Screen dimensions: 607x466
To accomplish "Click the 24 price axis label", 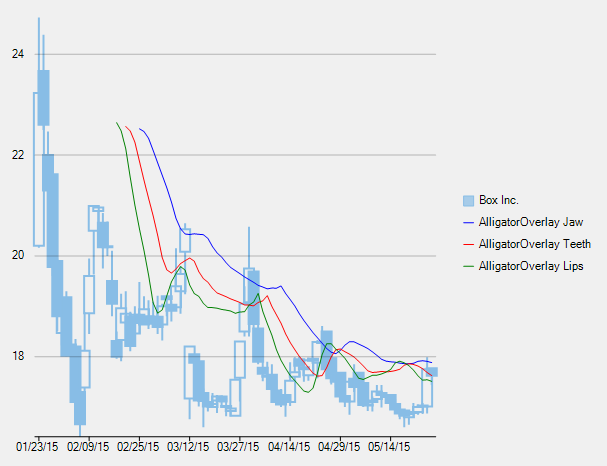I will (x=18, y=54).
